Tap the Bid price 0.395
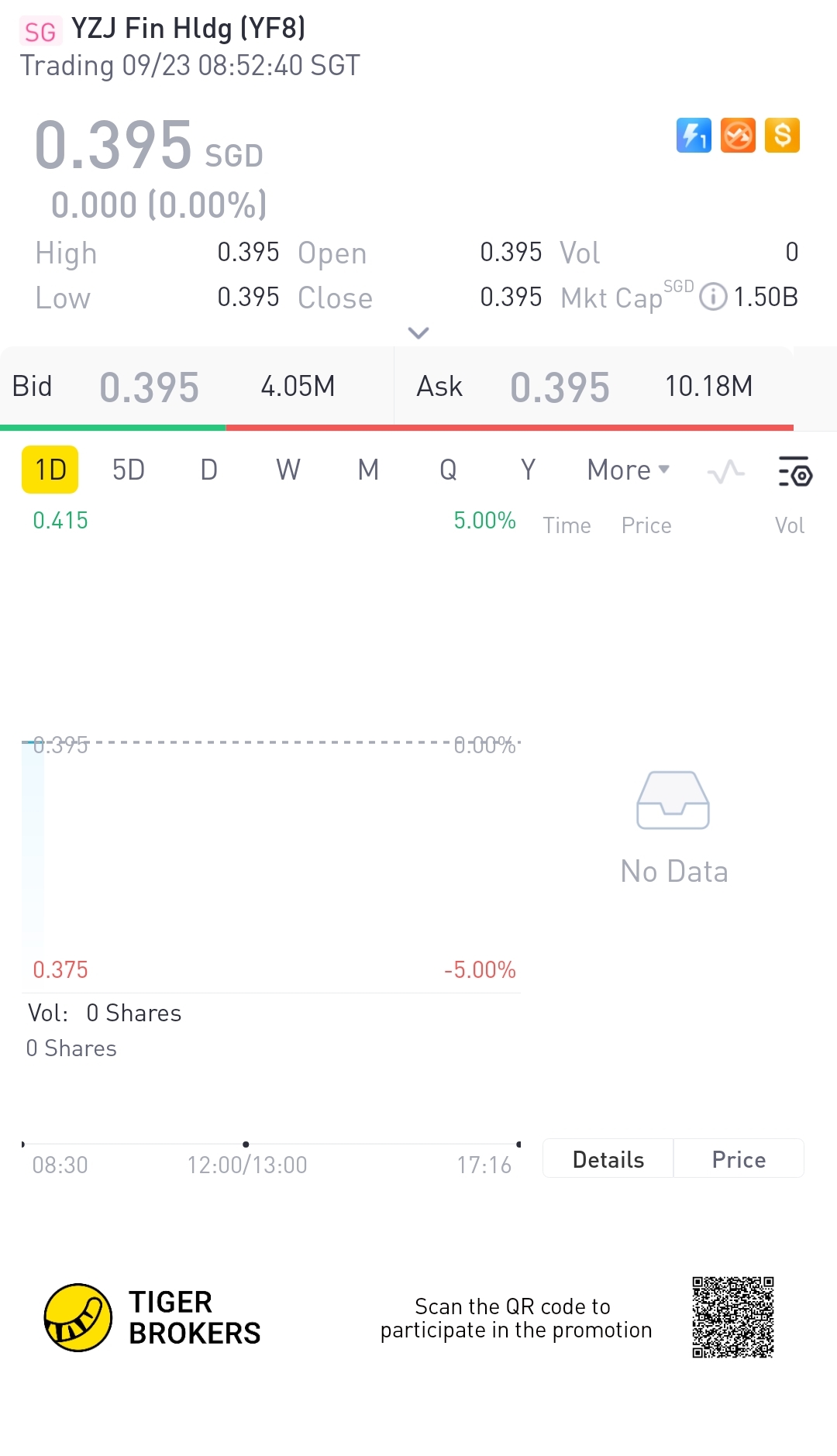837x1456 pixels. pyautogui.click(x=150, y=387)
